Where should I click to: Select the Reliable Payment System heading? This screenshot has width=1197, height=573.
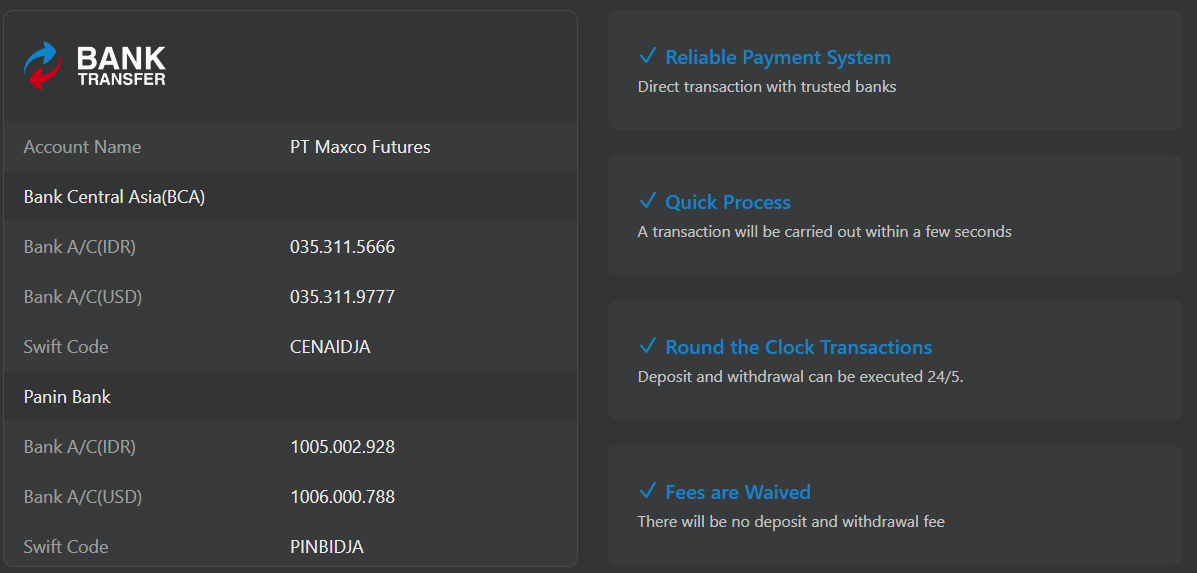tap(778, 57)
